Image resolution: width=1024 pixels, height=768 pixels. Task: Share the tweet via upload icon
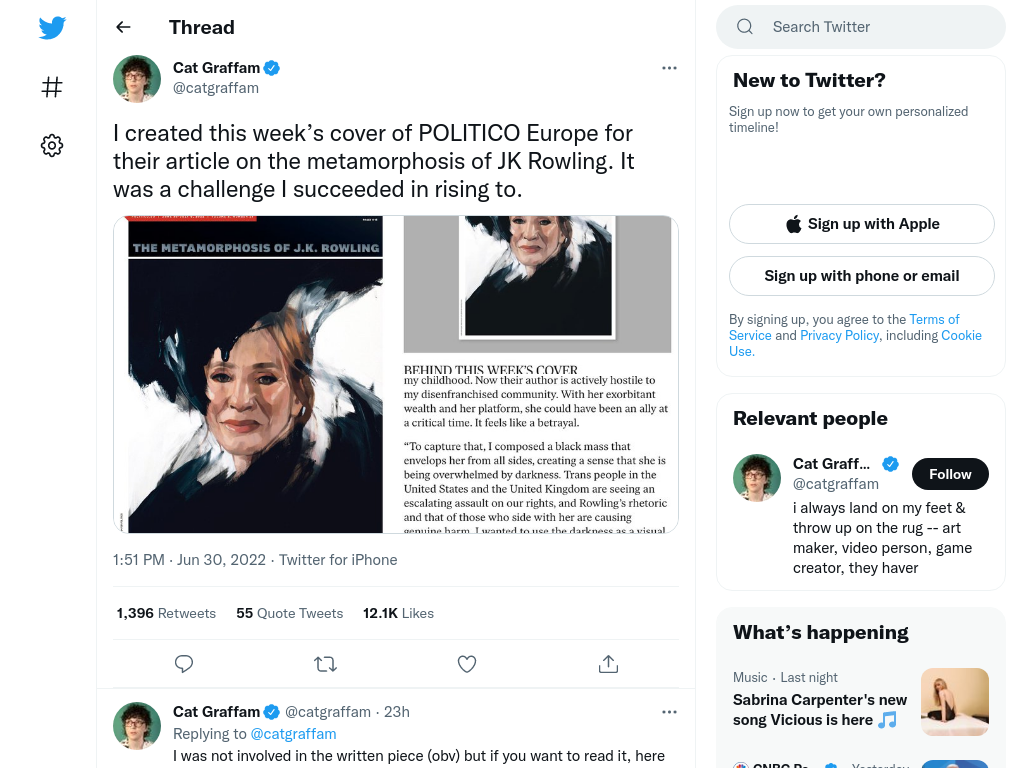click(x=608, y=664)
